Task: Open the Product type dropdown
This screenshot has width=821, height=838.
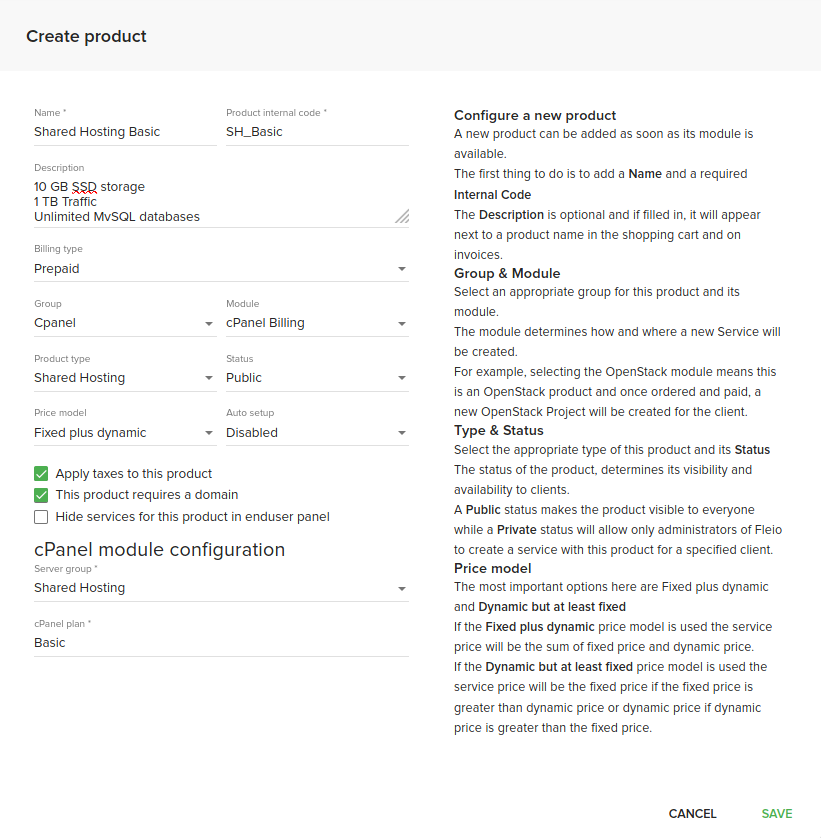Action: (124, 378)
